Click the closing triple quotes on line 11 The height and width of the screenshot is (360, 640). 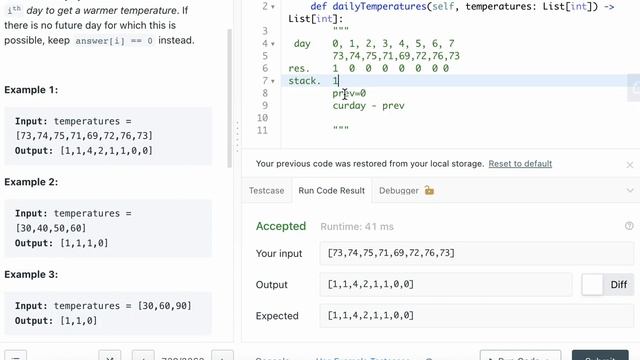click(340, 129)
